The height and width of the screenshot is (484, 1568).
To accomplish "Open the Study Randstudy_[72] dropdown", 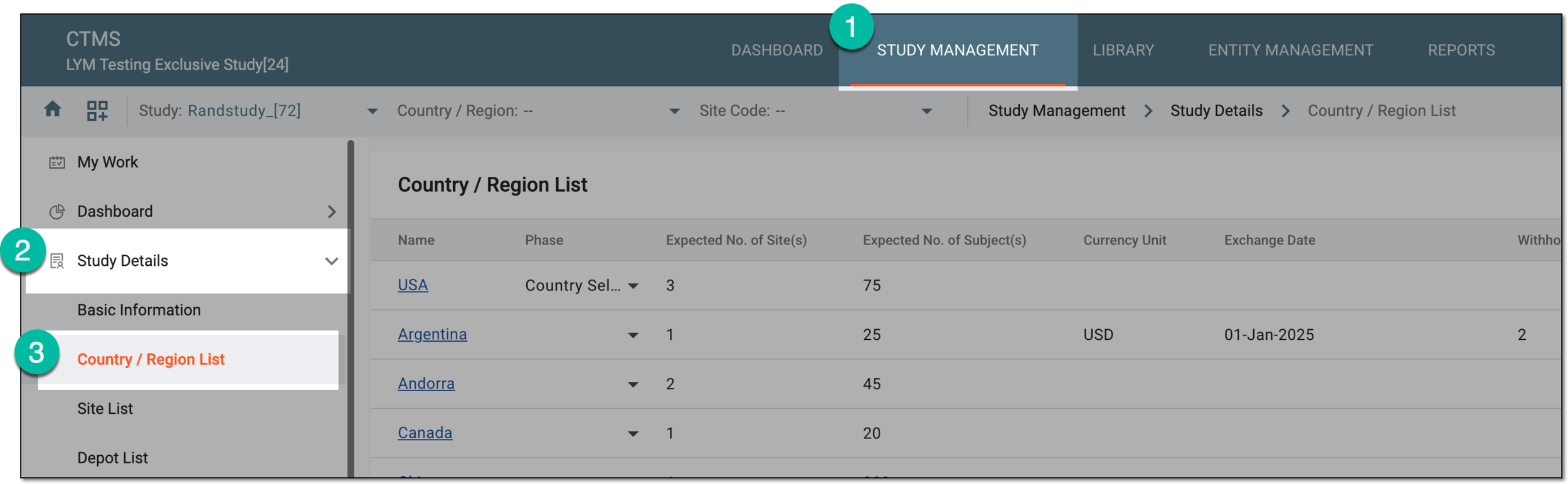I will coord(372,112).
